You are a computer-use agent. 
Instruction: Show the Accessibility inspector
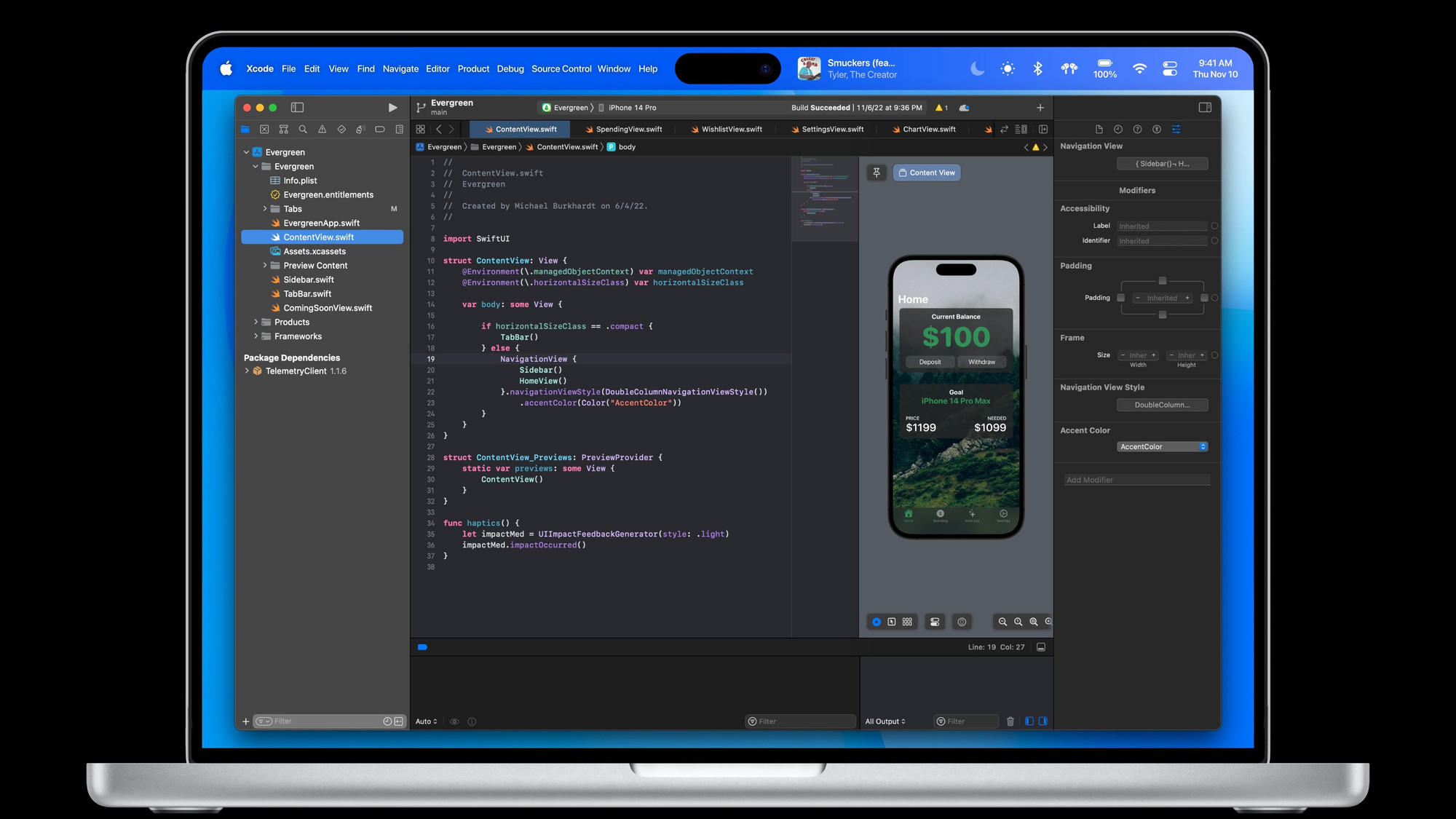tap(1157, 130)
